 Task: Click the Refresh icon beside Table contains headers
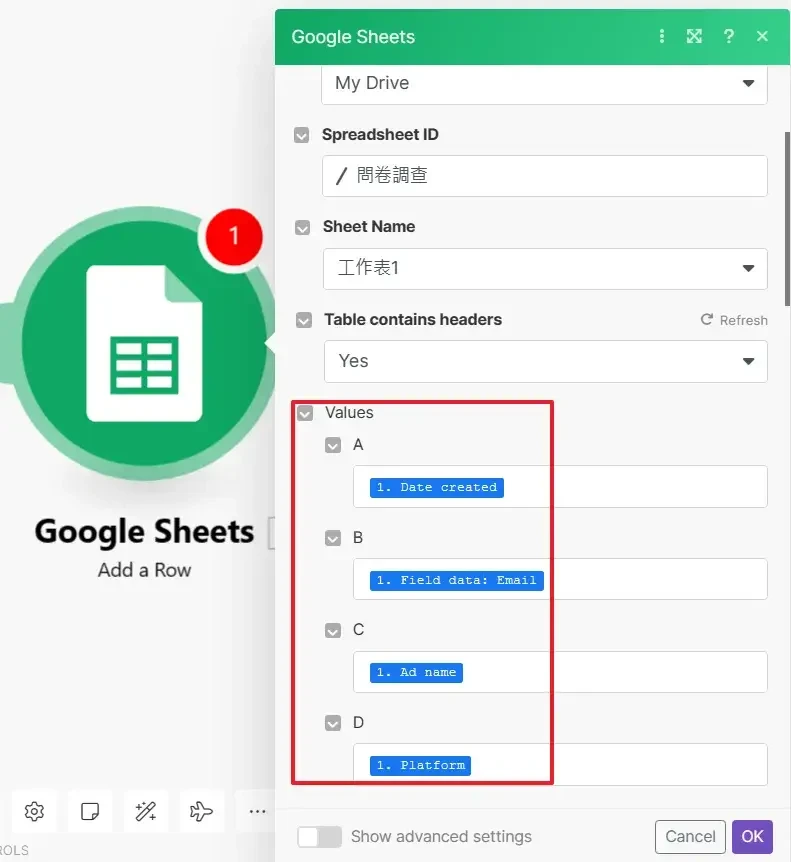click(707, 319)
